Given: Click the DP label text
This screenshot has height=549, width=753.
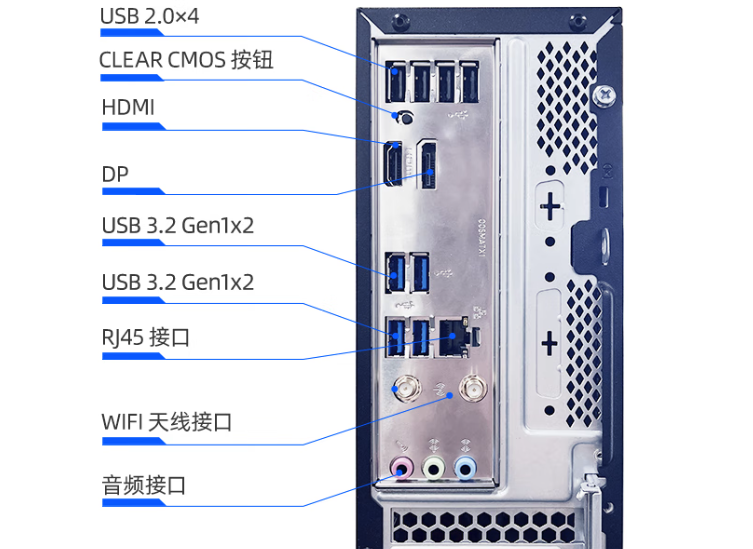Looking at the screenshot, I should pos(115,174).
